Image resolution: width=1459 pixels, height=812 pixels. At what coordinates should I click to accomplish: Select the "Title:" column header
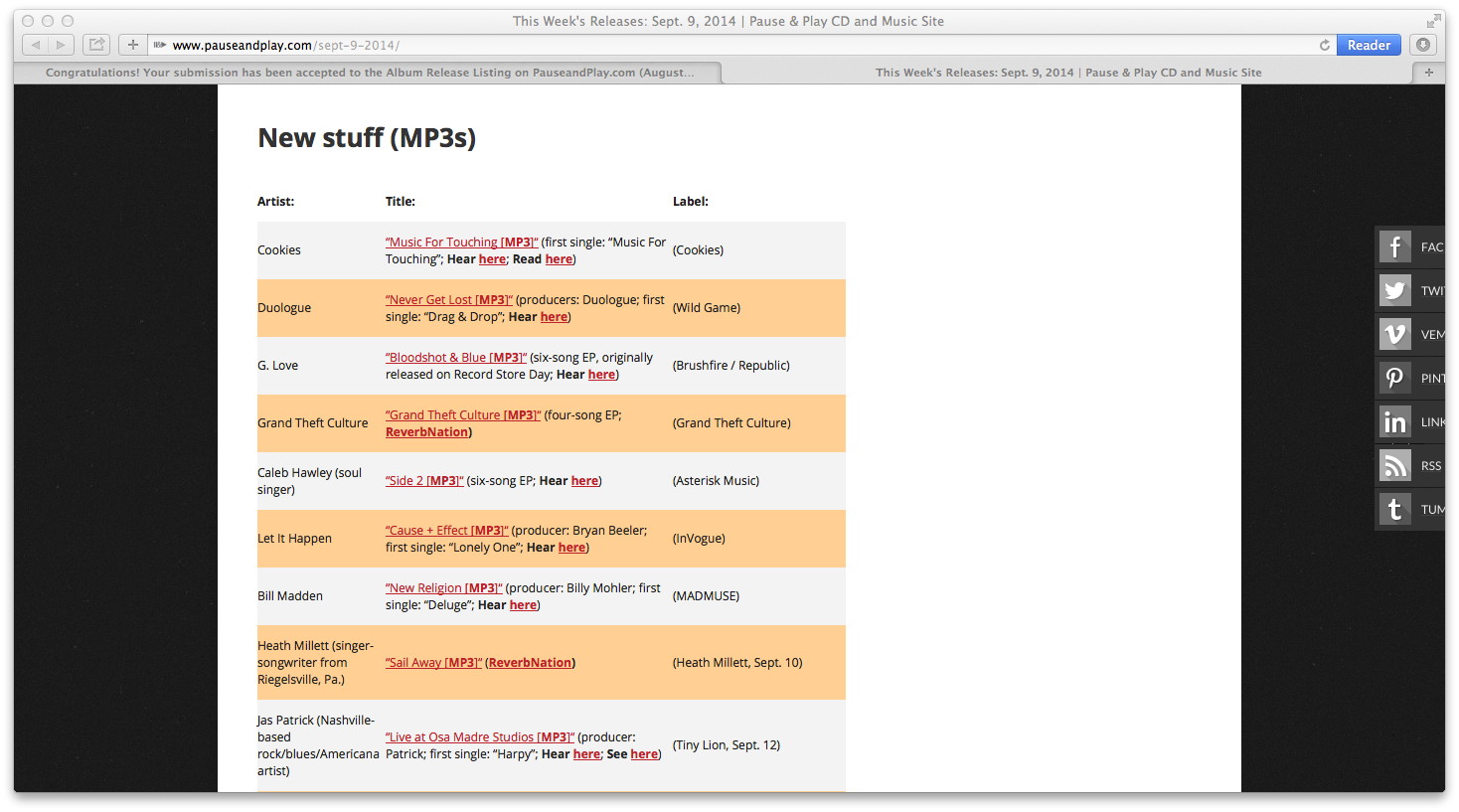tap(401, 201)
